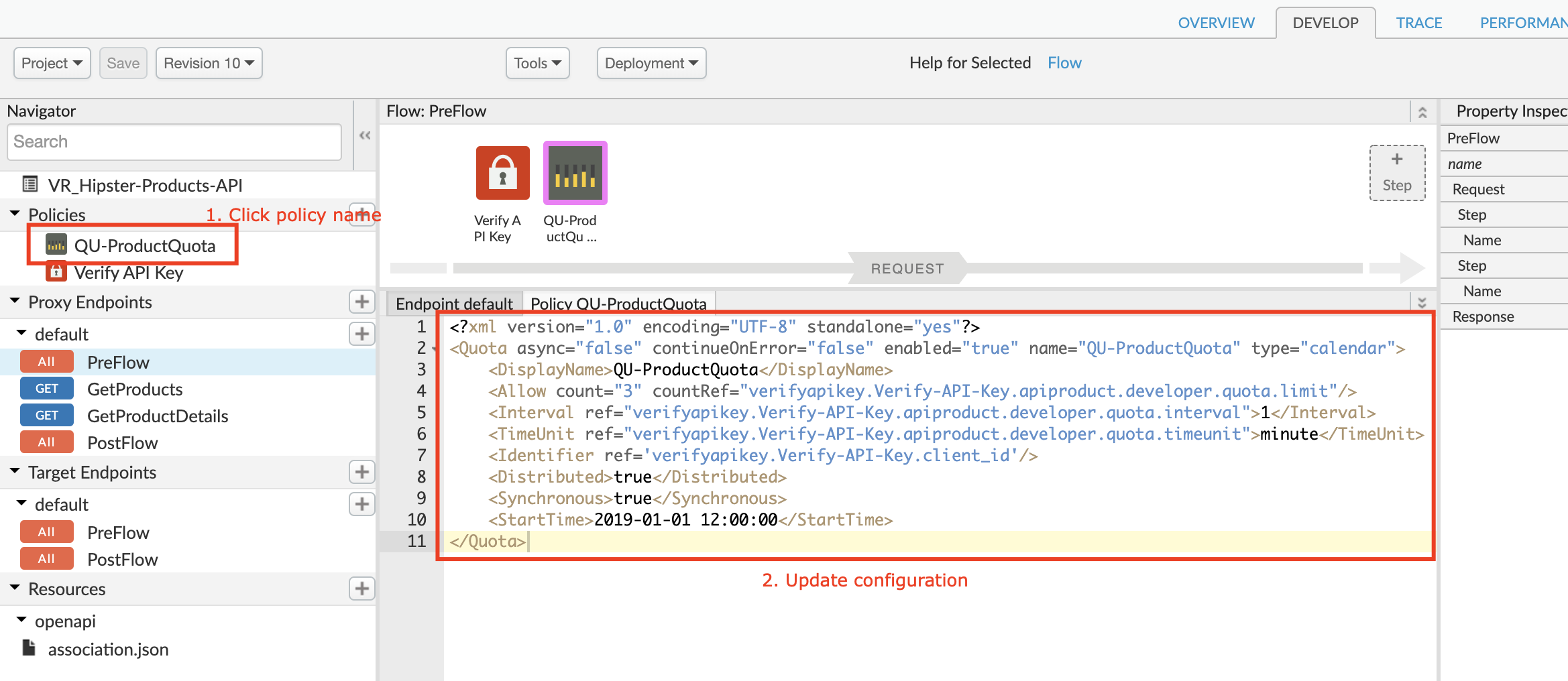This screenshot has height=681, width=1568.
Task: Open the Endpoint default editor tab
Action: pyautogui.click(x=454, y=304)
